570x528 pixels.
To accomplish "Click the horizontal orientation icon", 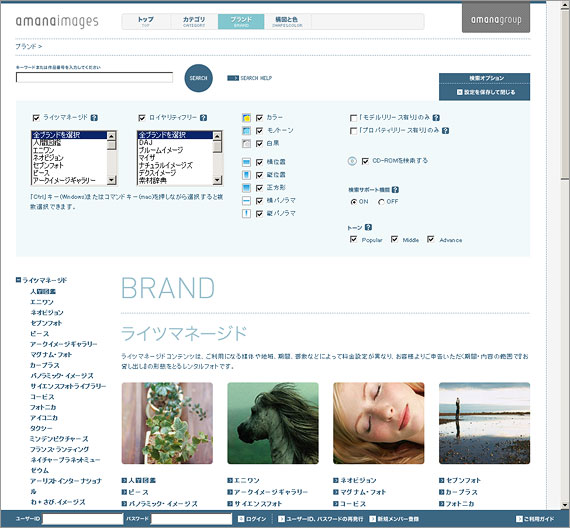I will (x=246, y=162).
